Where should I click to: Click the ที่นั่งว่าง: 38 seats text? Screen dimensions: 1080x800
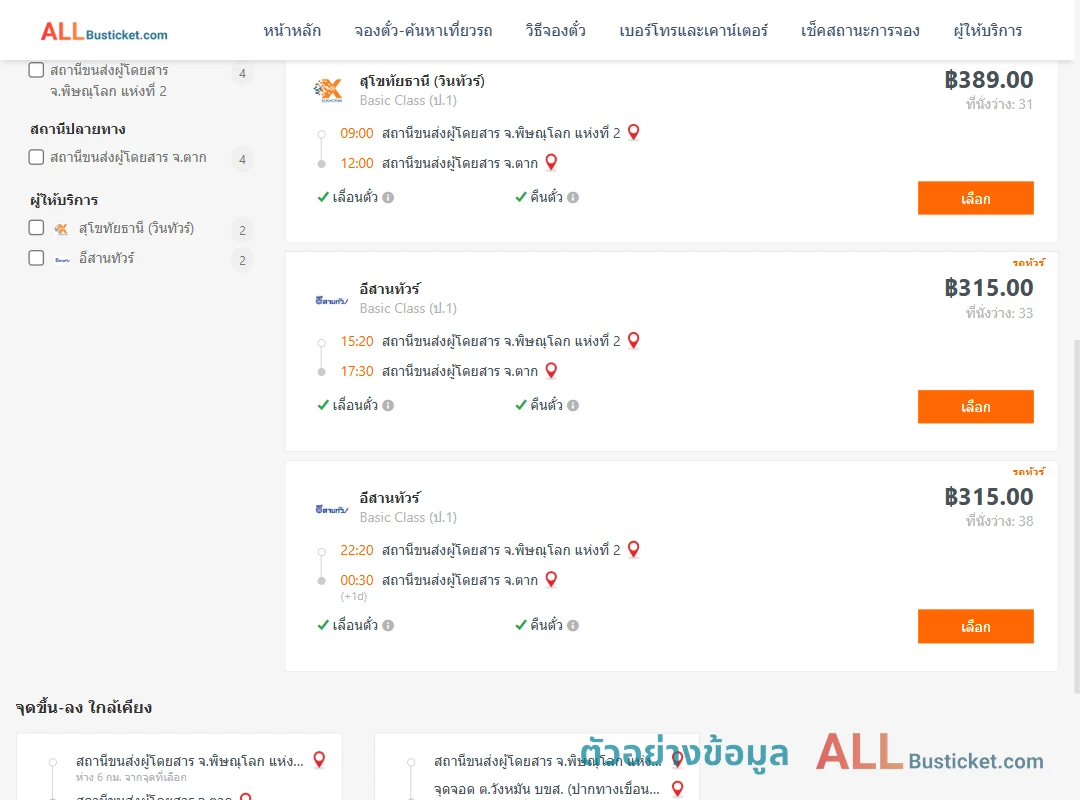click(999, 521)
